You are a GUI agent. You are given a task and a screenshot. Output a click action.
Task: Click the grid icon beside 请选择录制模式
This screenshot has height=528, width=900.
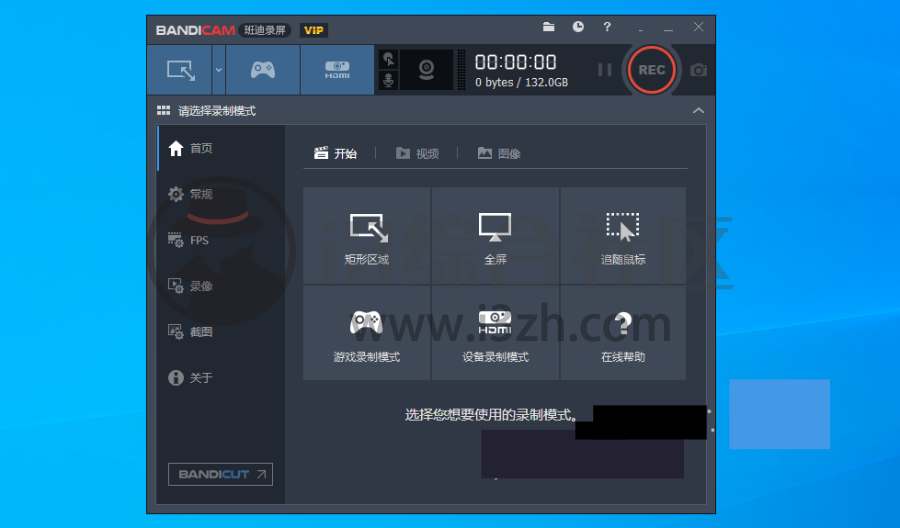click(x=164, y=110)
